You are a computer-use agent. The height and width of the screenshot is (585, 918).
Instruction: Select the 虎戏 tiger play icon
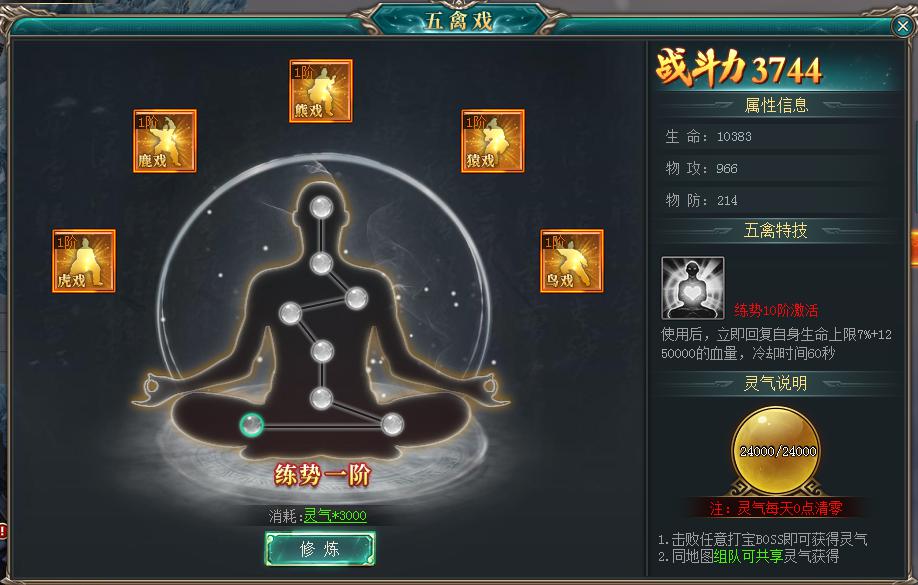(84, 261)
